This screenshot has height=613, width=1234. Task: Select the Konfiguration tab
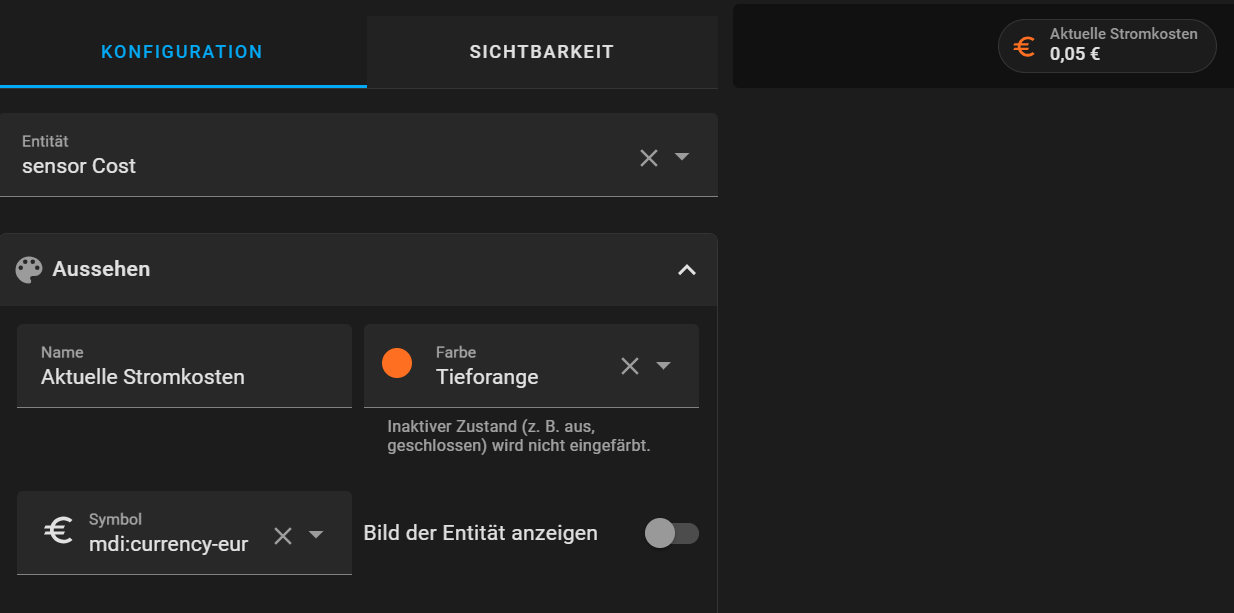tap(182, 52)
